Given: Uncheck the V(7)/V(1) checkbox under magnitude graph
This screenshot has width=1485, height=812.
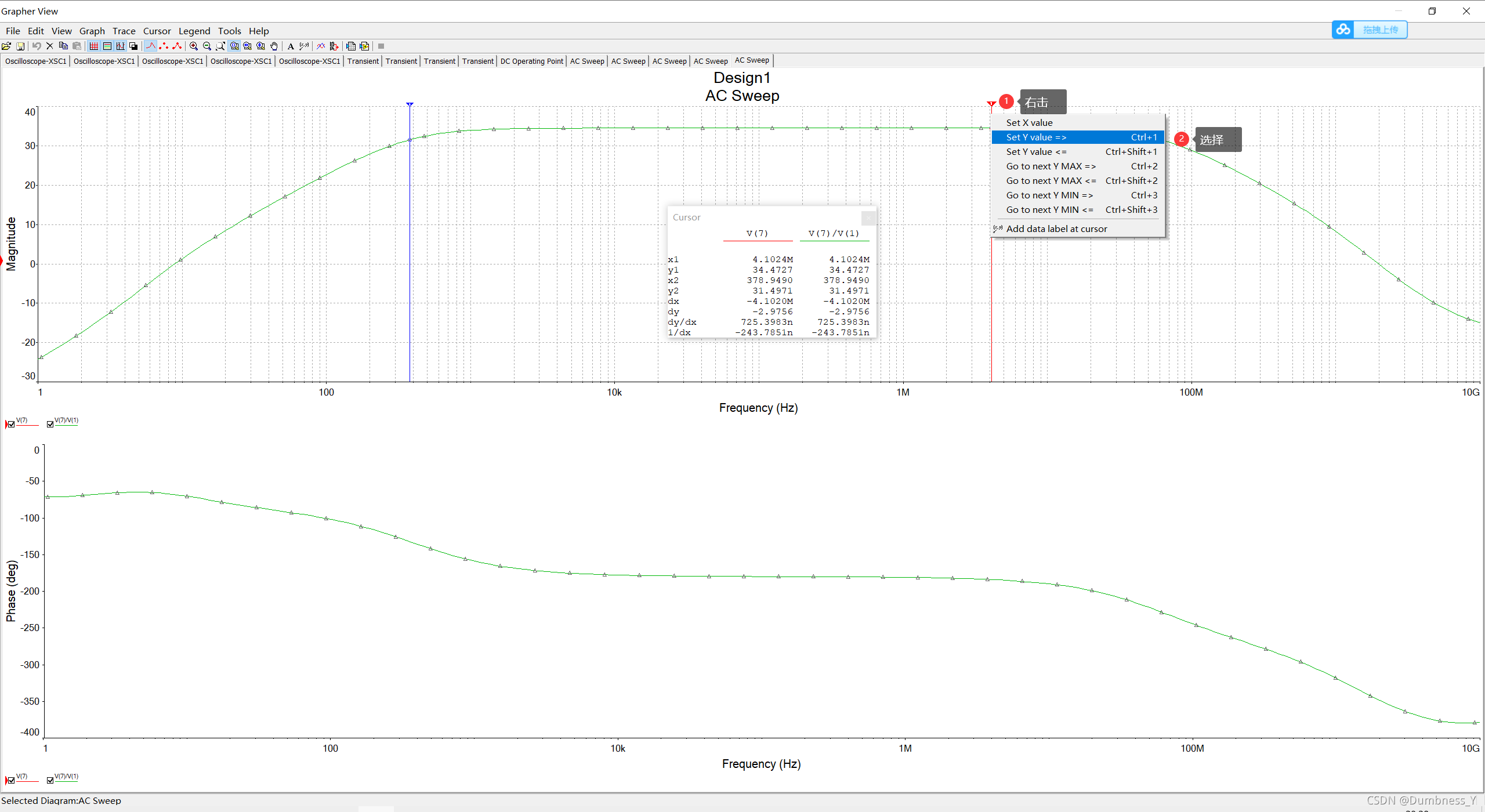Looking at the screenshot, I should (x=50, y=424).
